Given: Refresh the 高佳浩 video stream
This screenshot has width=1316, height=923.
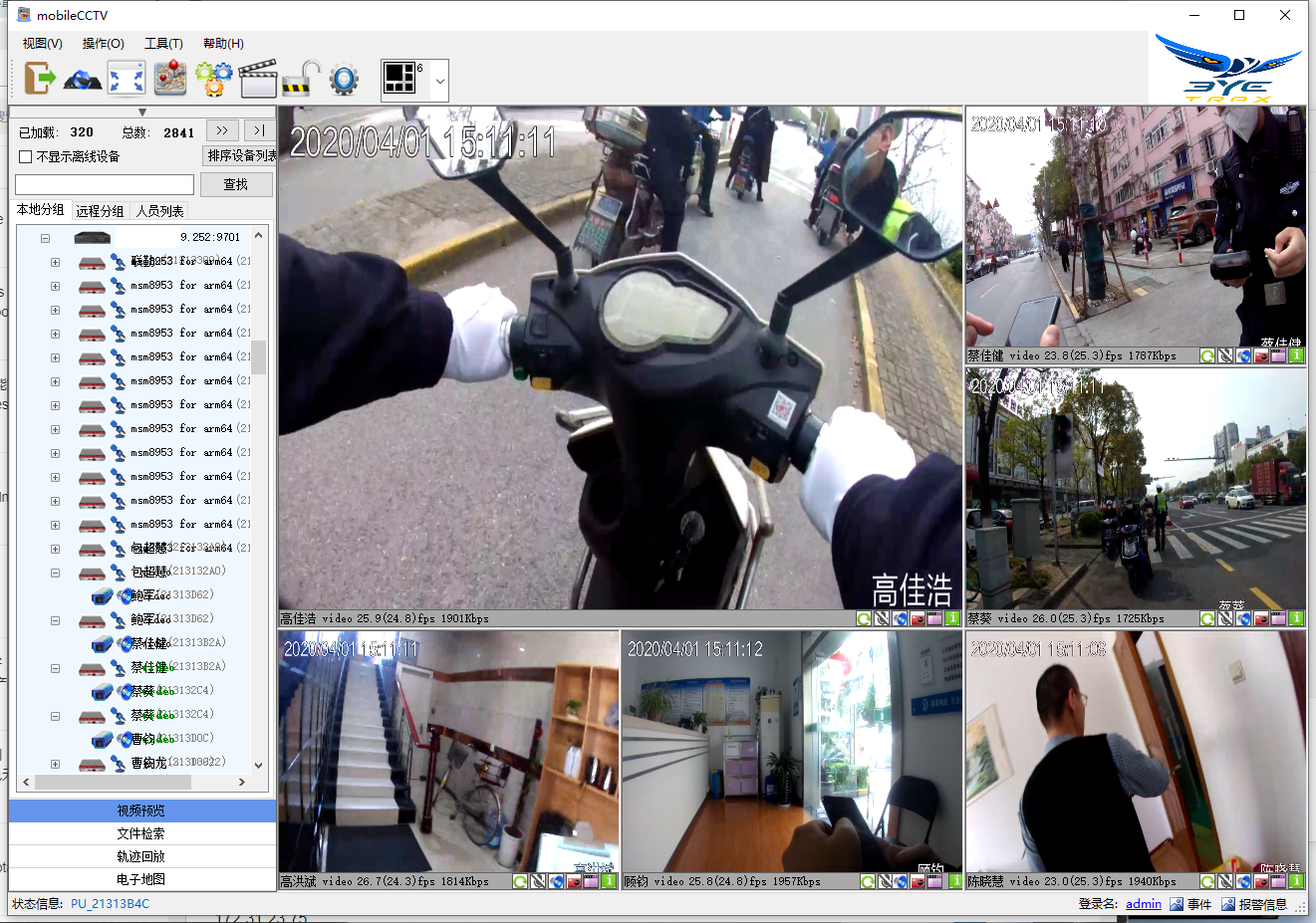Looking at the screenshot, I should pyautogui.click(x=864, y=618).
